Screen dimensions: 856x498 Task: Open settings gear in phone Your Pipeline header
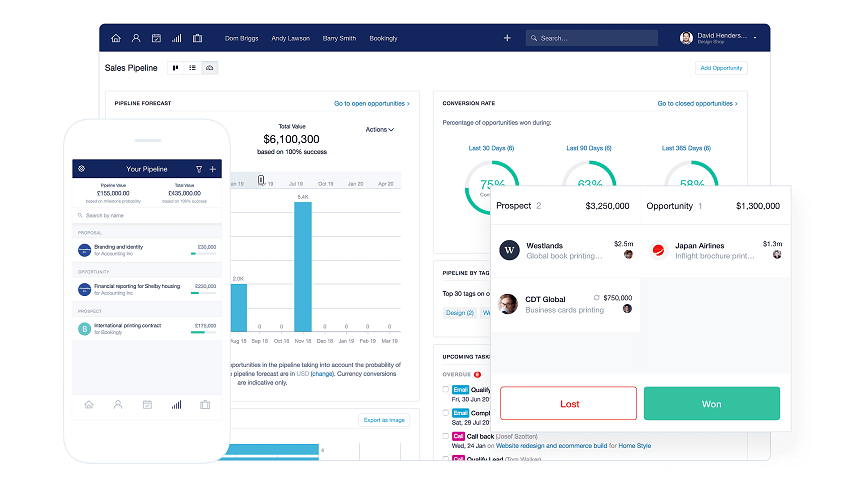coord(81,169)
